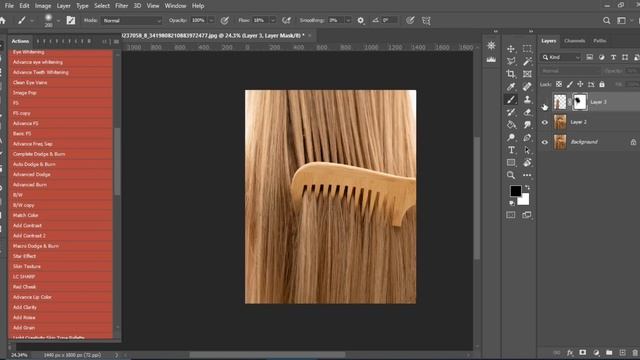Toggle lock image pixels
Screen dimensions: 640x360
[570, 84]
